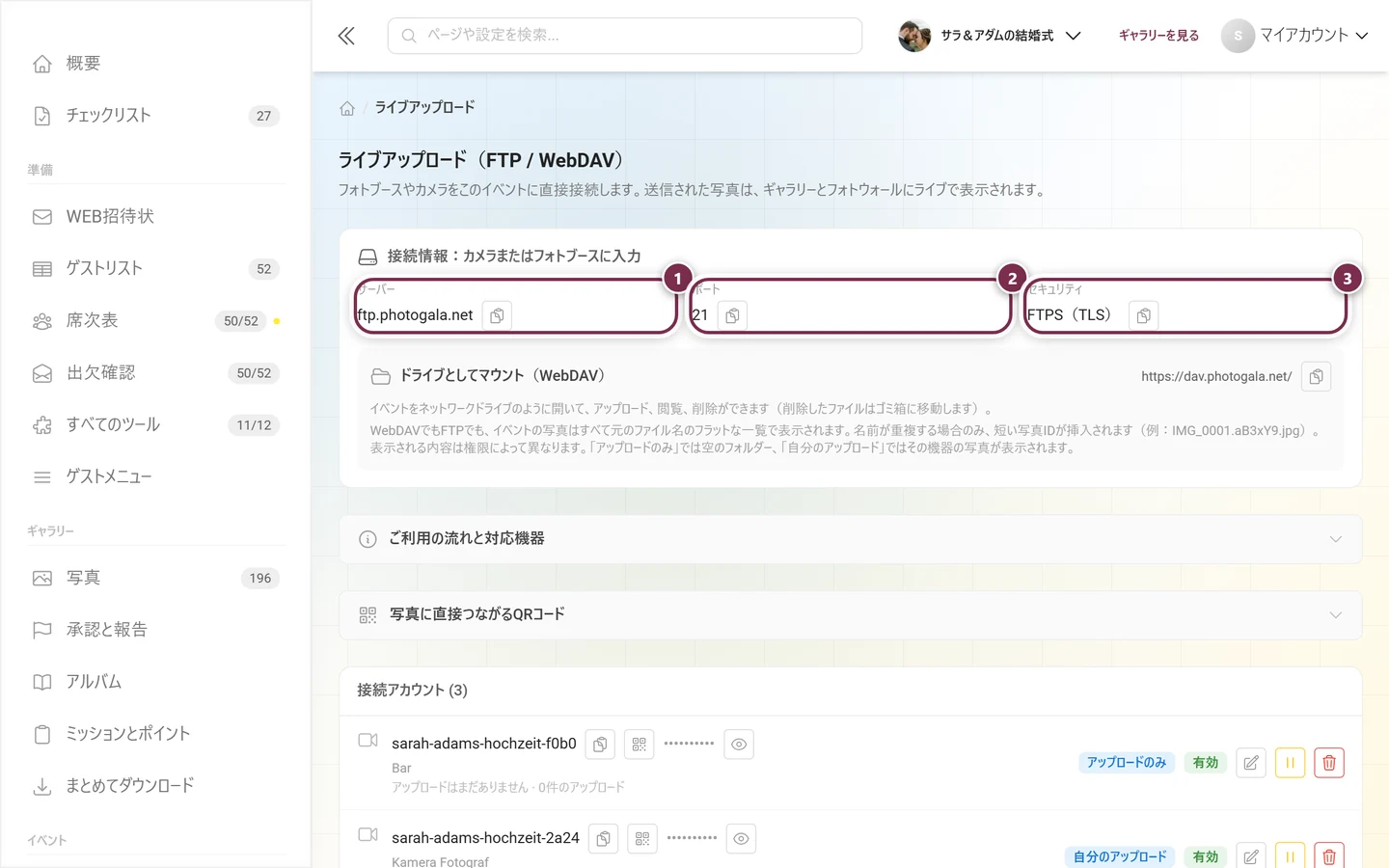Copy the port number 21
Viewport: 1389px width, 868px height.
[732, 315]
